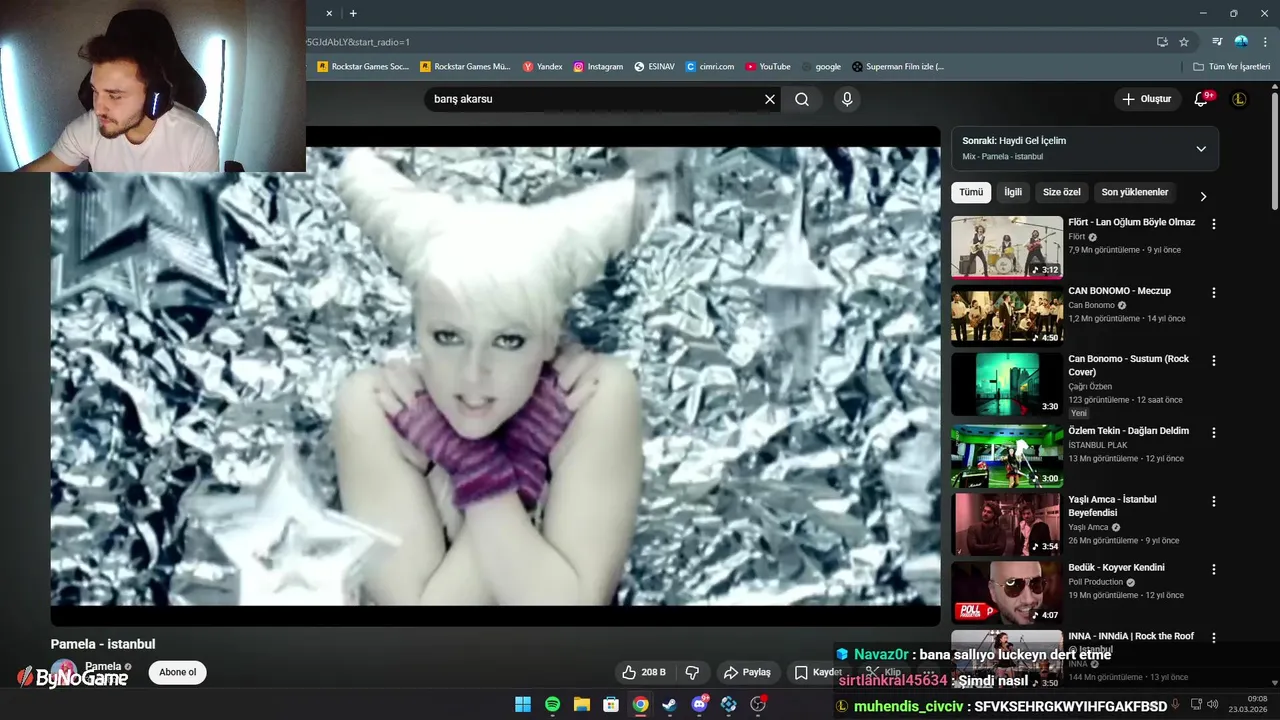The image size is (1280, 720).
Task: Open the Yandex bookmark
Action: pyautogui.click(x=543, y=67)
